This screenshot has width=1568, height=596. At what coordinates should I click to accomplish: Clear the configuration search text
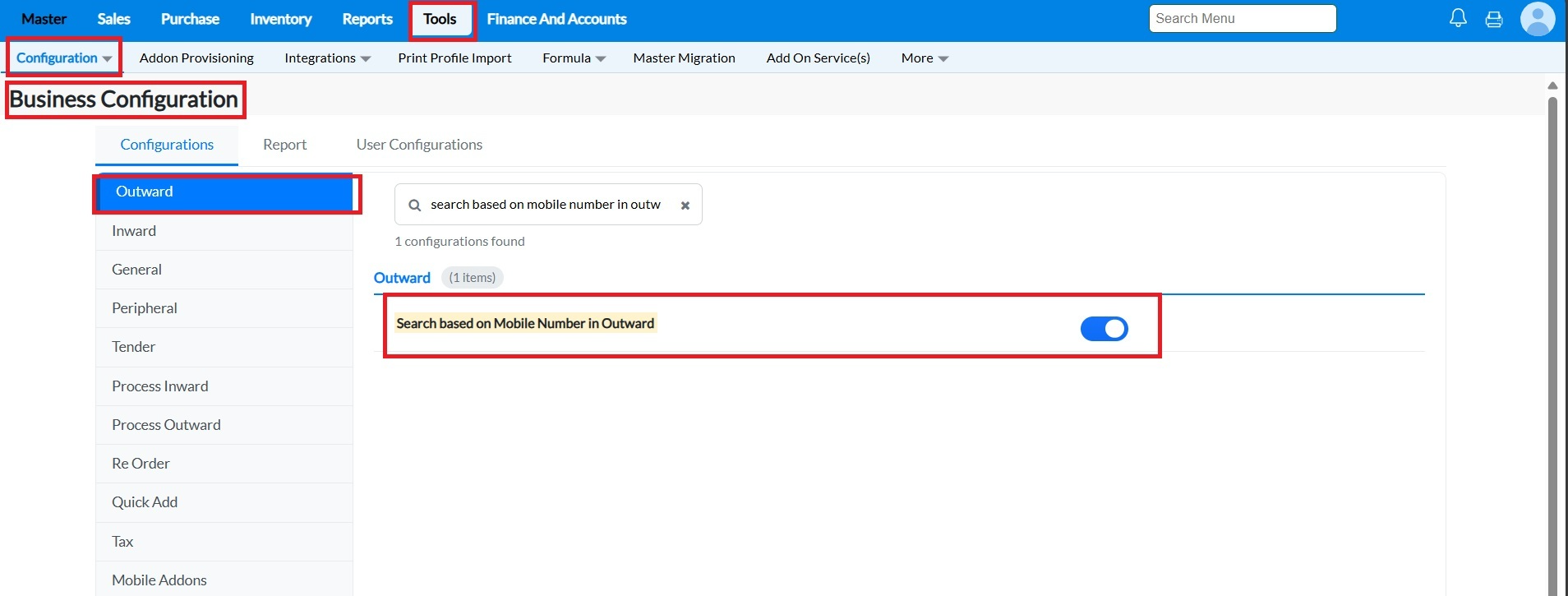click(x=685, y=206)
